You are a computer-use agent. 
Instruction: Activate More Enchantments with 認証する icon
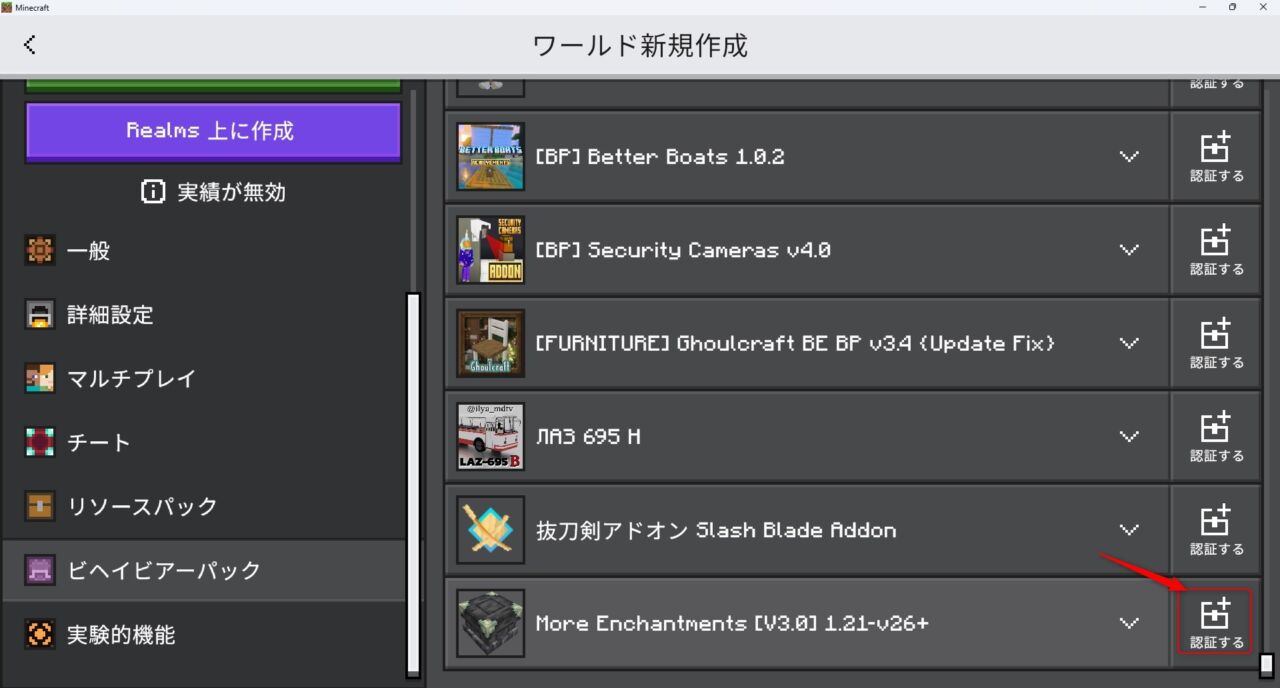[1216, 622]
